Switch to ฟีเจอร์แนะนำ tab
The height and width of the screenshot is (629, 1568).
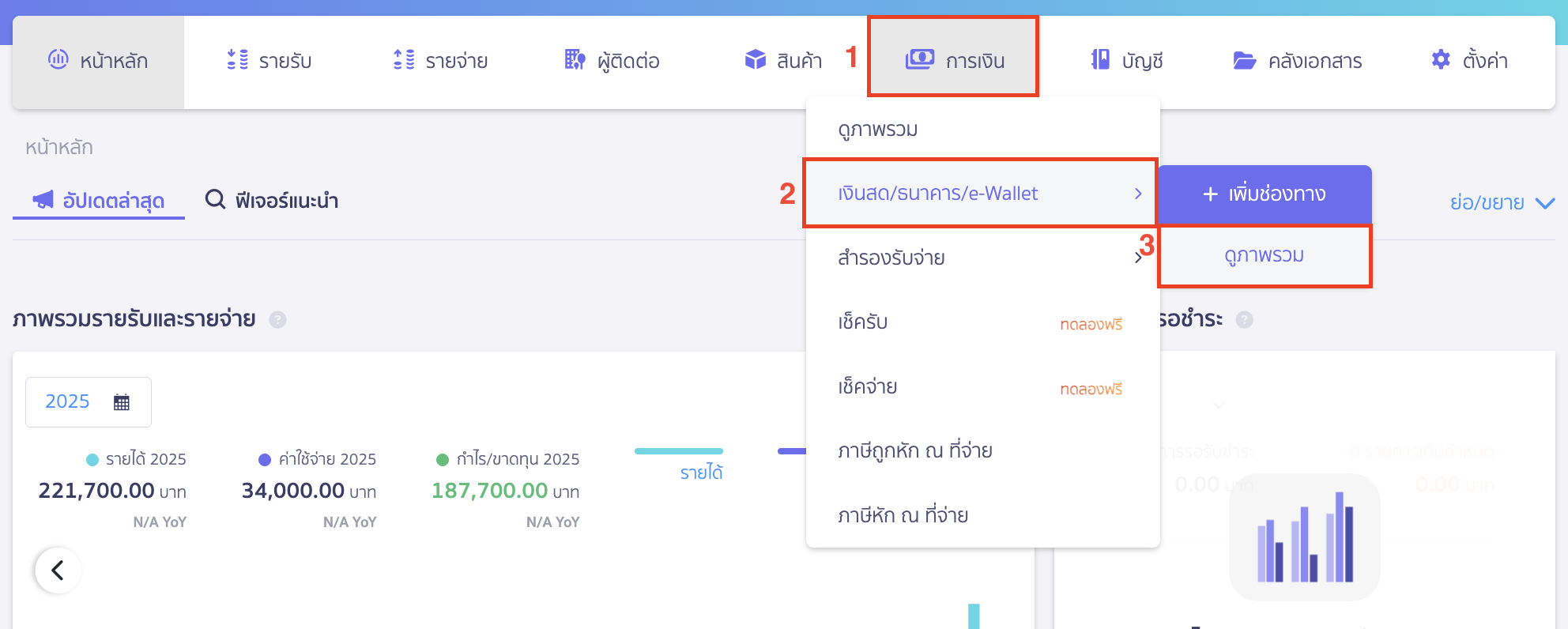click(272, 200)
